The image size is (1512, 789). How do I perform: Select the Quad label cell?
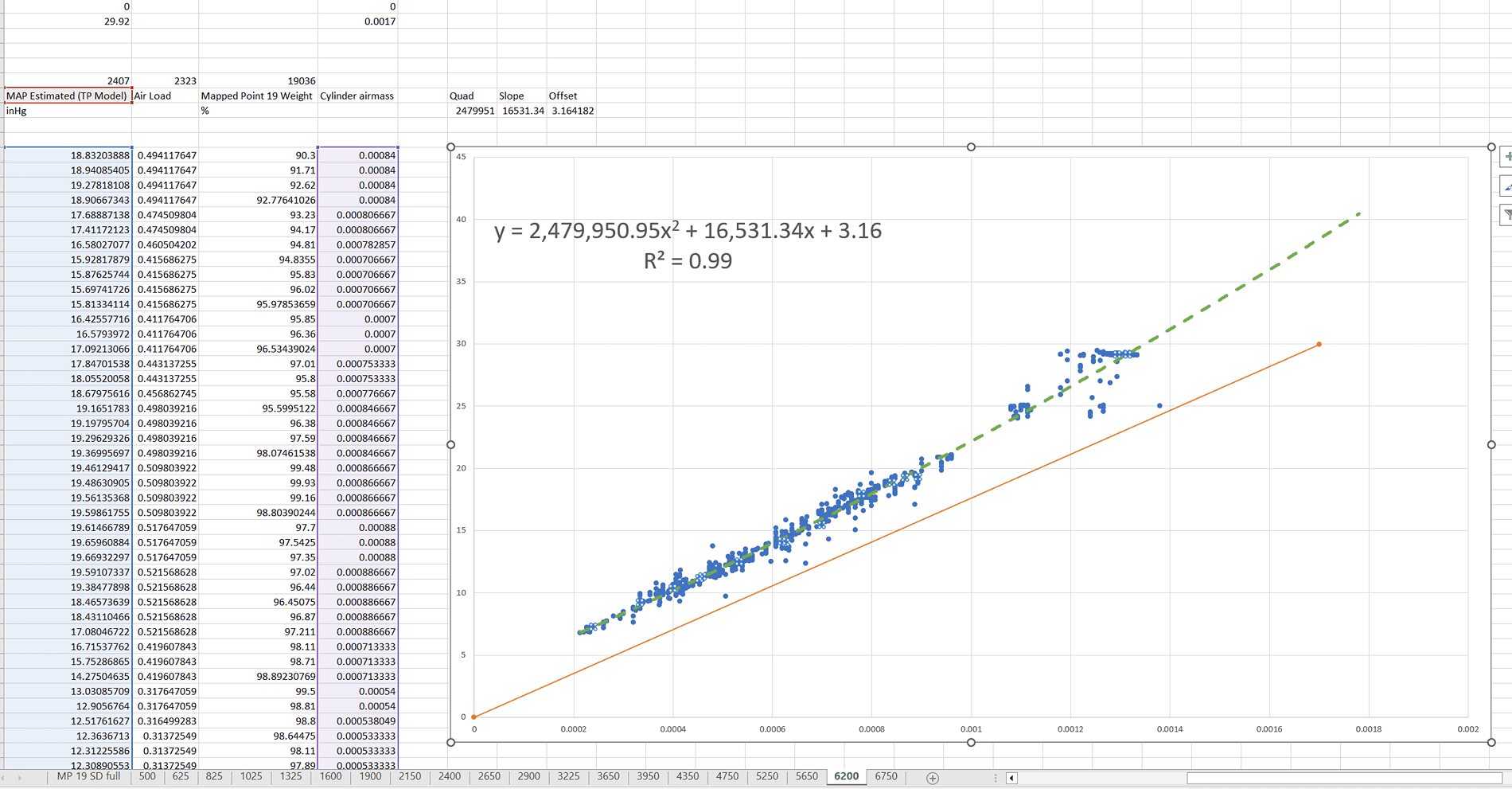point(472,96)
